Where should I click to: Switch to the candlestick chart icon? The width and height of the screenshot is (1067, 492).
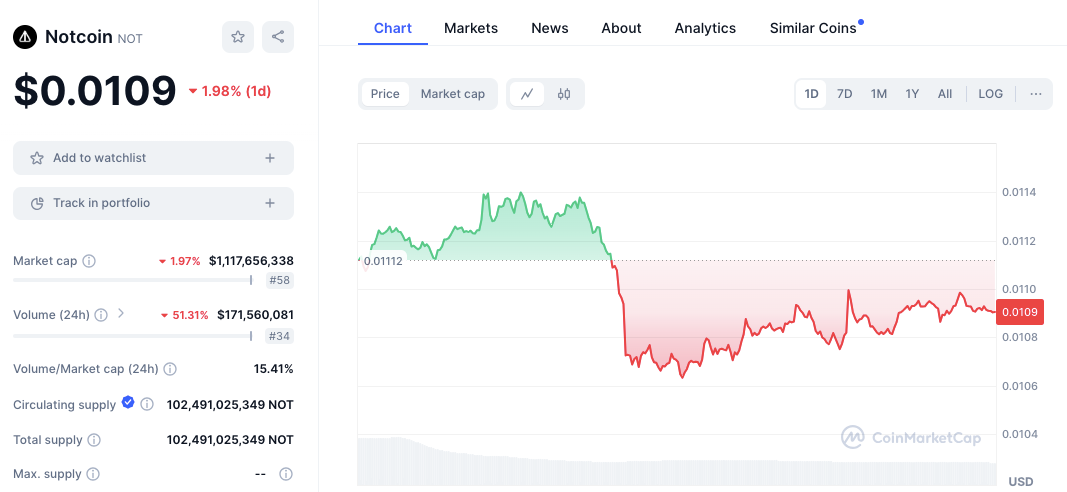(x=564, y=94)
